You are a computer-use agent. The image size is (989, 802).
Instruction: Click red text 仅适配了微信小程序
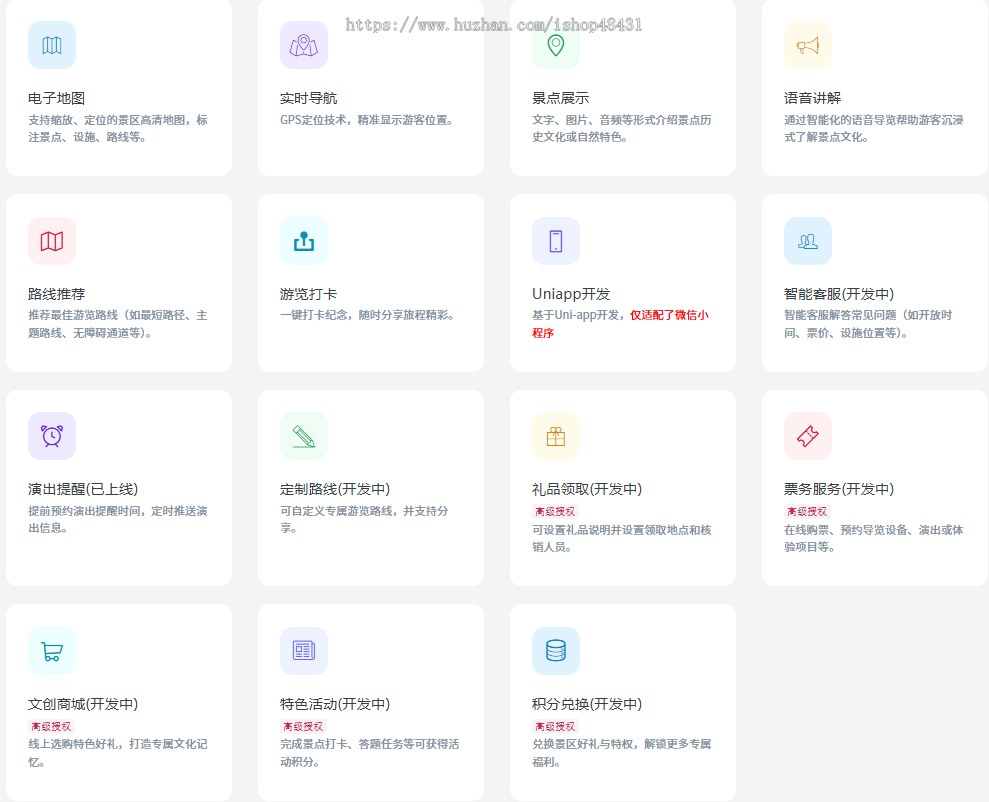click(x=621, y=324)
